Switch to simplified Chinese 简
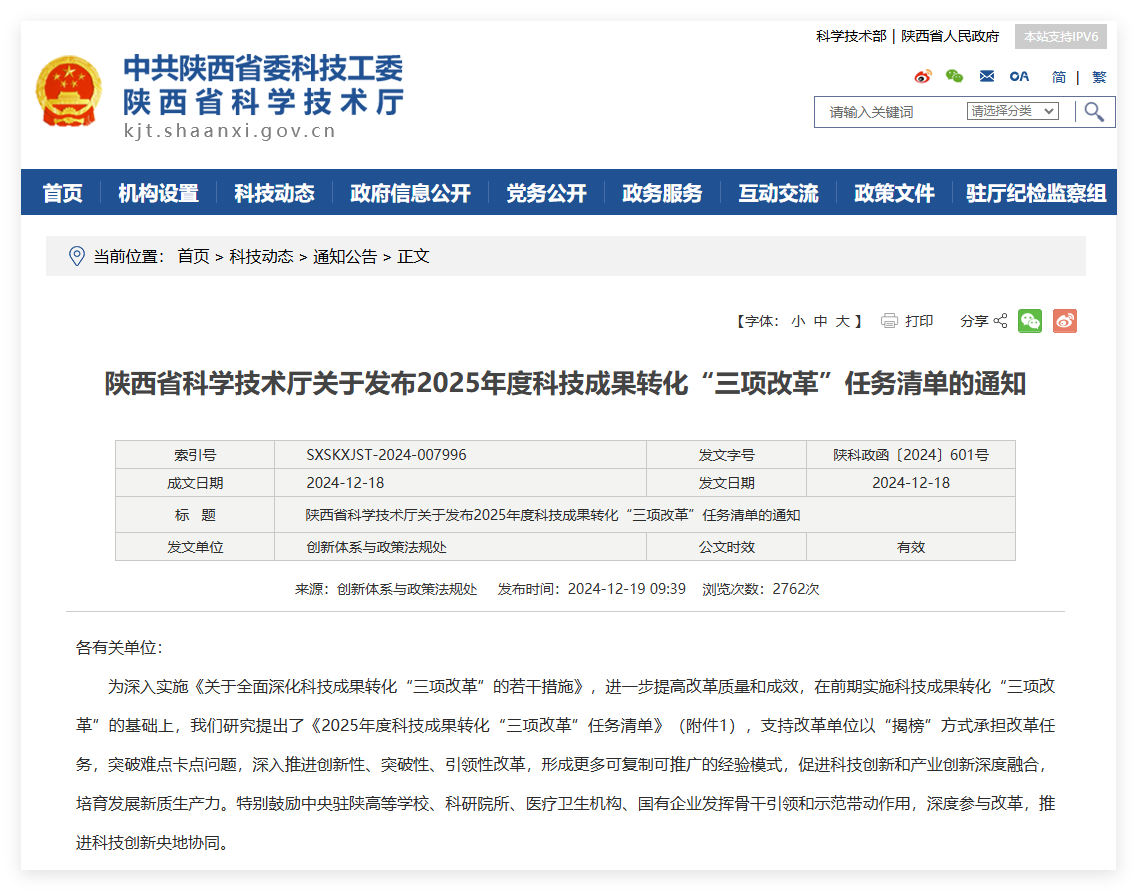 [x=1059, y=77]
